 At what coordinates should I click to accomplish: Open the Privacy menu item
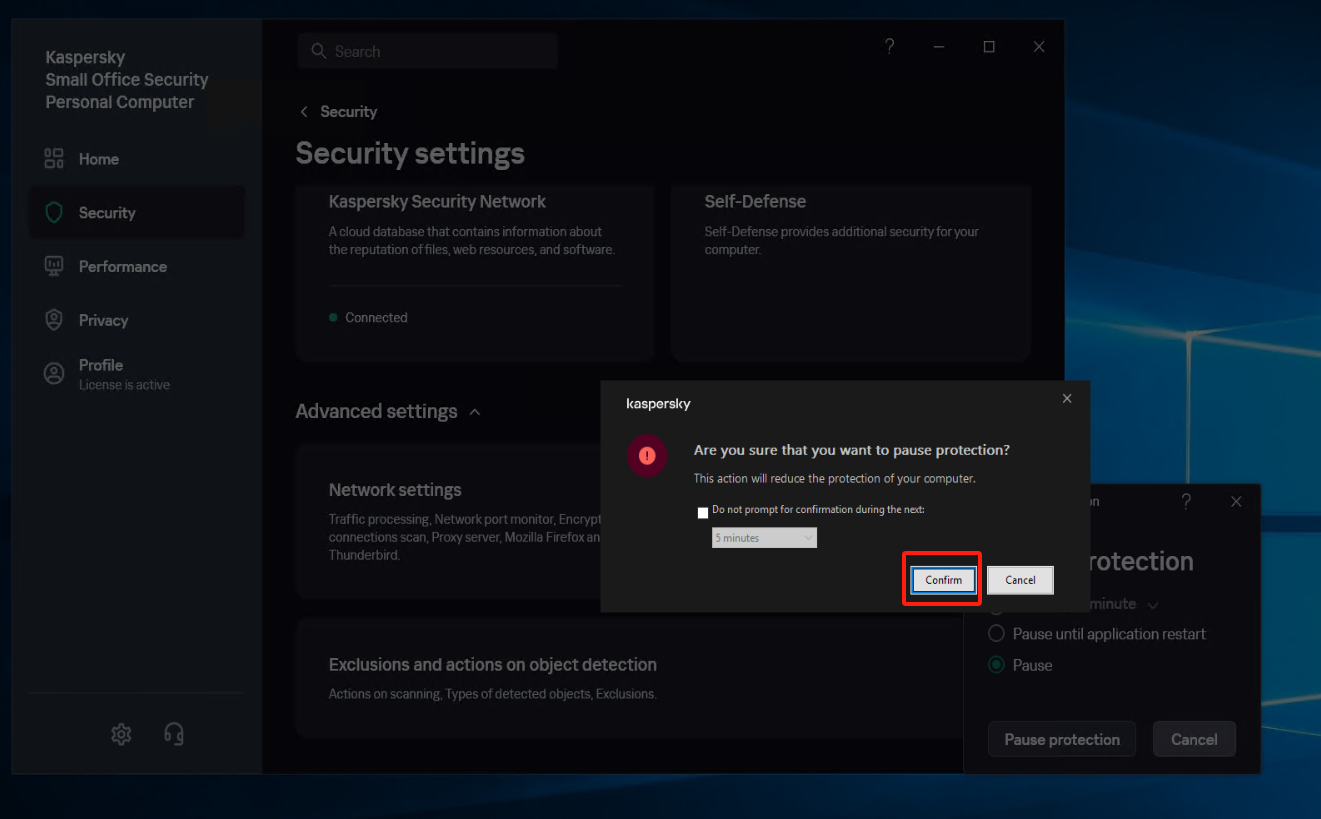(x=136, y=320)
